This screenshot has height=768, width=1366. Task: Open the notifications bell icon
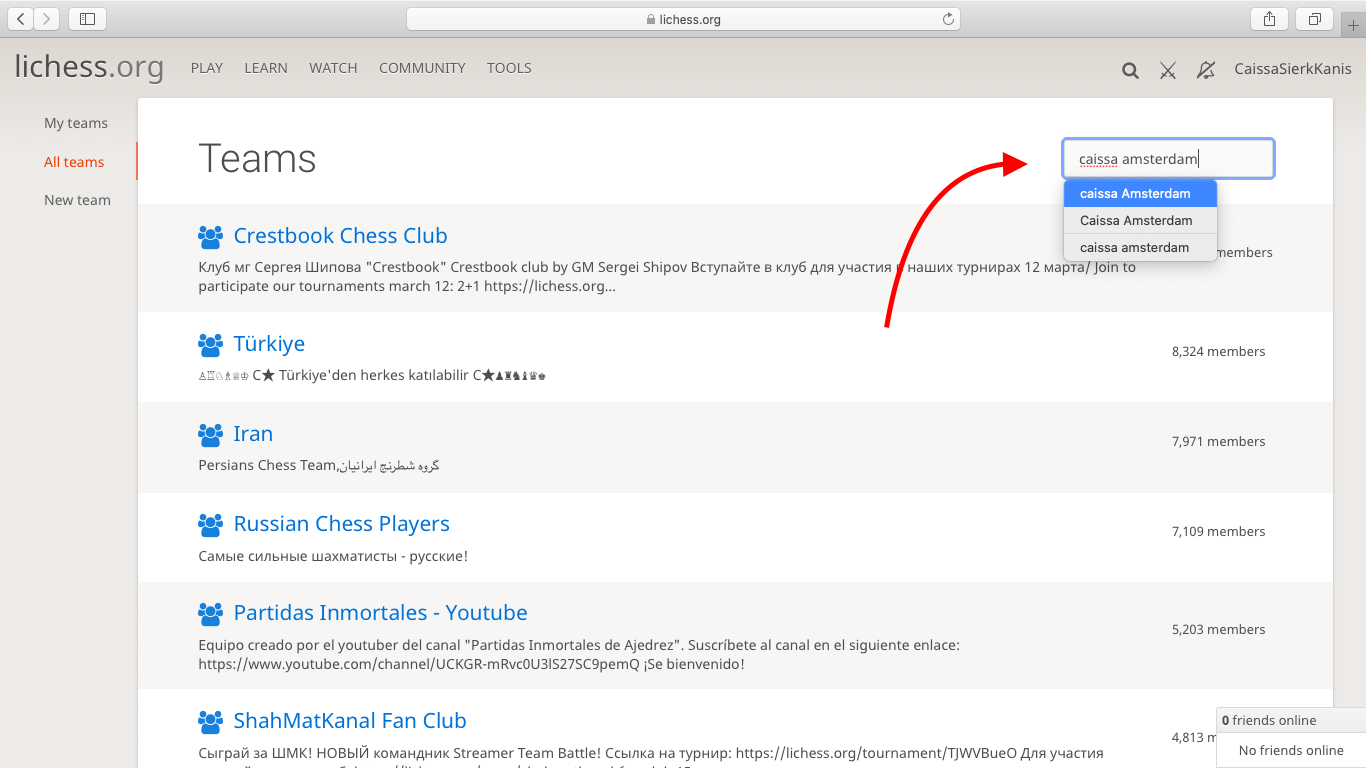pos(1206,69)
